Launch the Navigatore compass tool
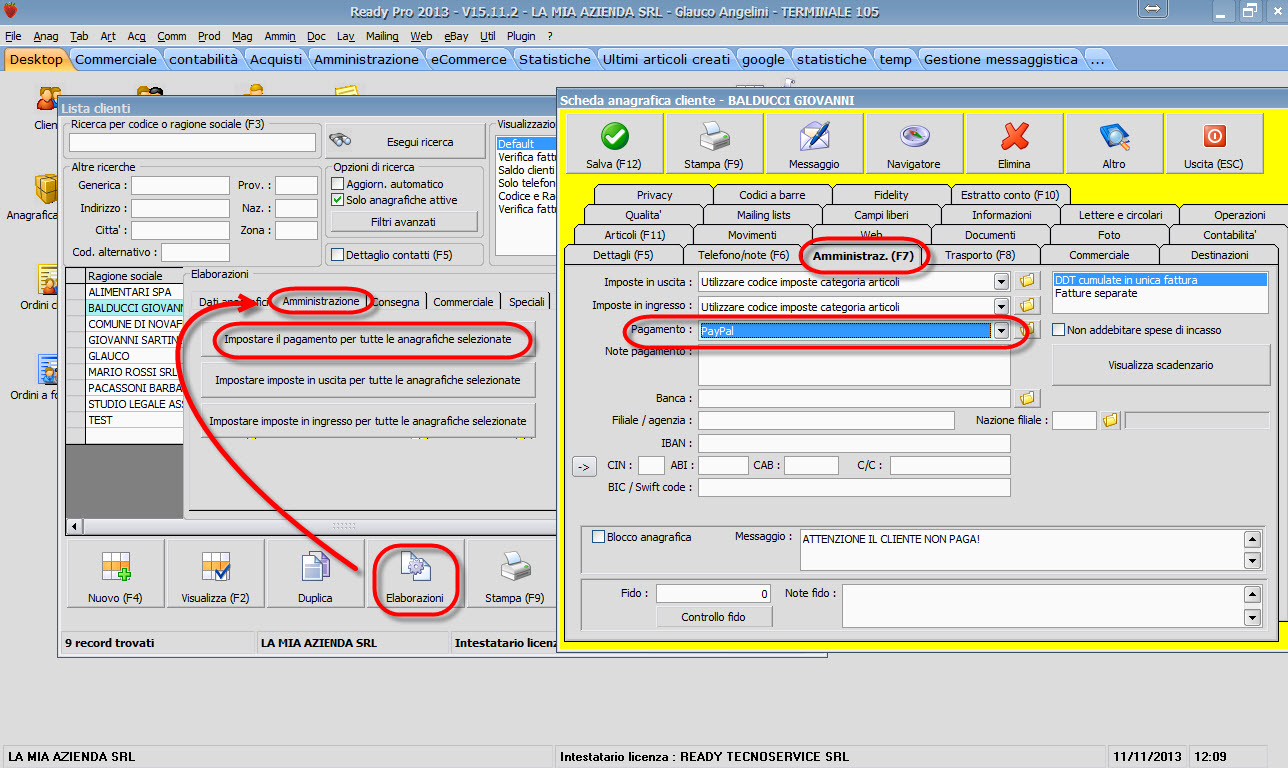 (x=914, y=144)
